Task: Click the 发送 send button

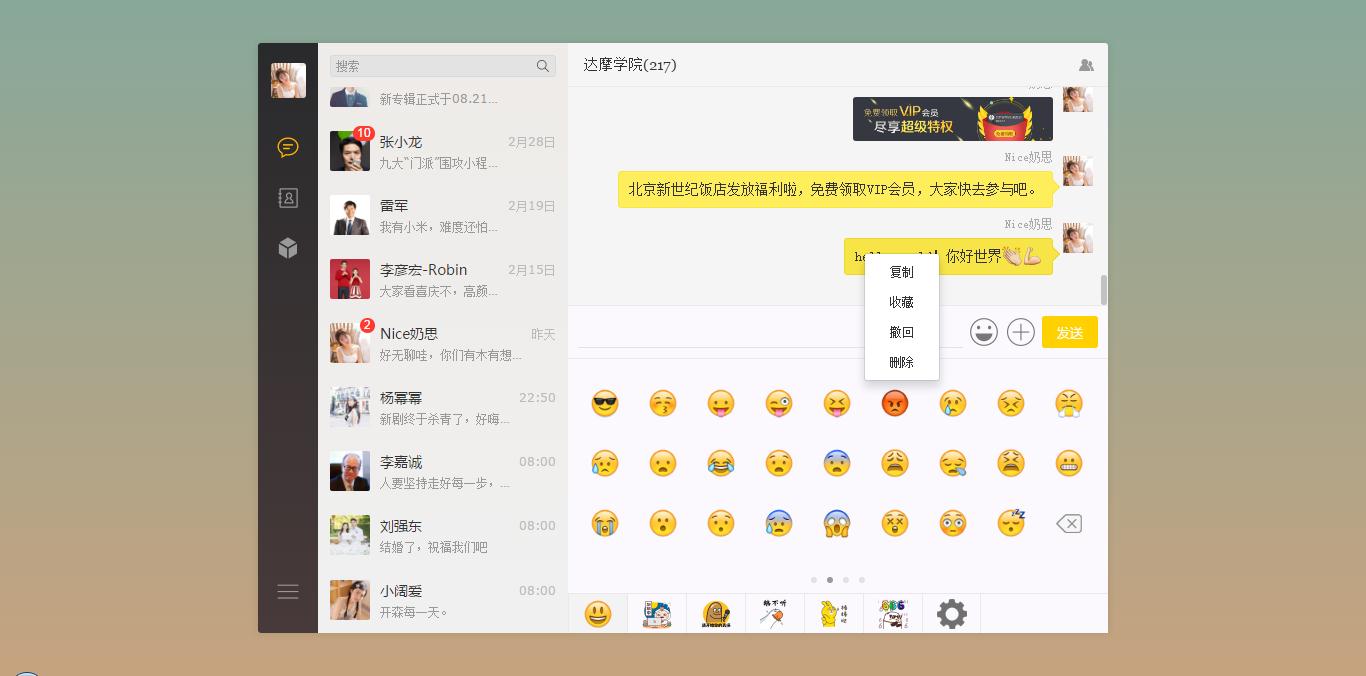Action: click(1070, 332)
